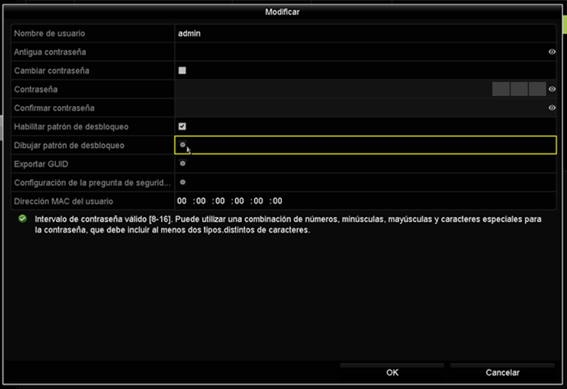Click the Confirmar contraseña input field
Image resolution: width=567 pixels, height=389 pixels.
361,108
